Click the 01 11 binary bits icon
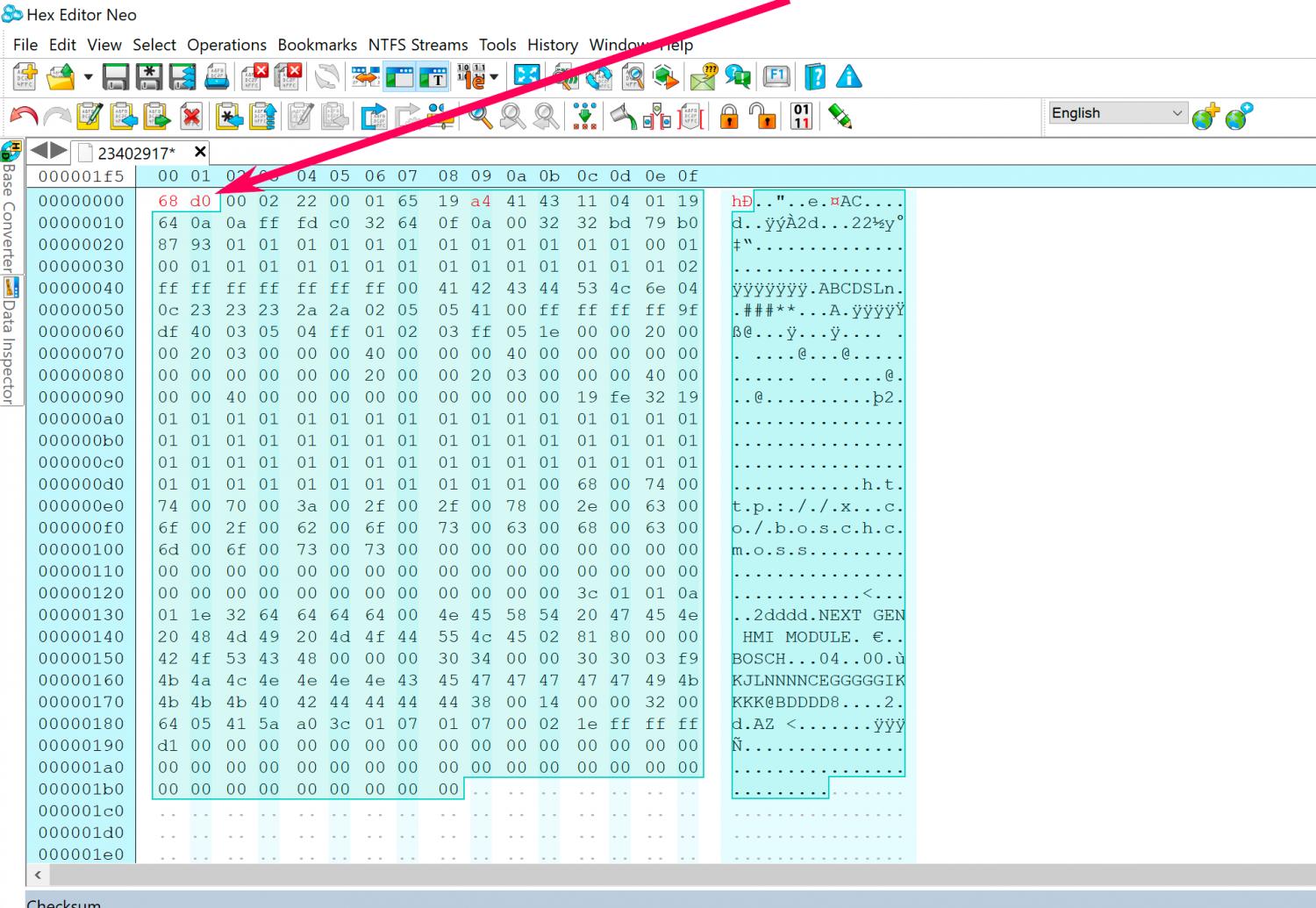This screenshot has height=908, width=1316. [x=801, y=116]
